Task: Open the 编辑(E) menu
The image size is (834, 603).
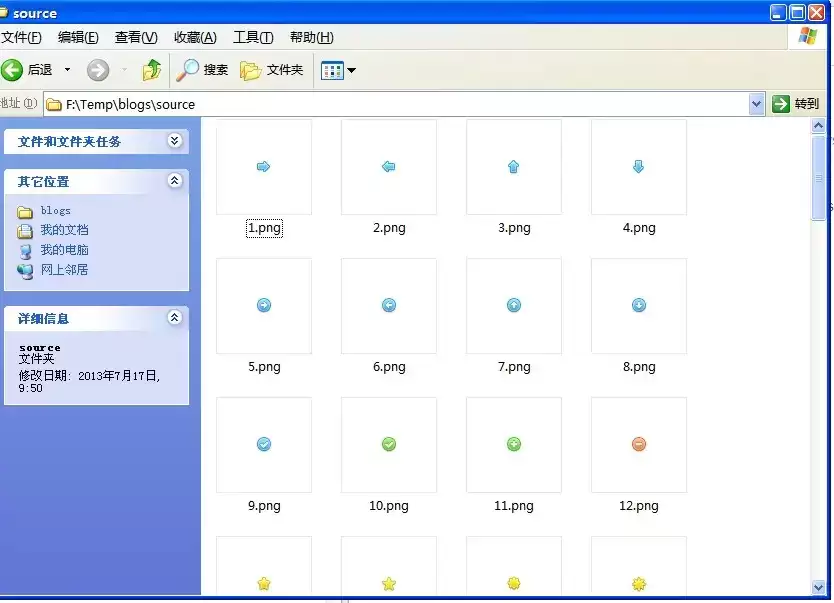Action: tap(78, 37)
